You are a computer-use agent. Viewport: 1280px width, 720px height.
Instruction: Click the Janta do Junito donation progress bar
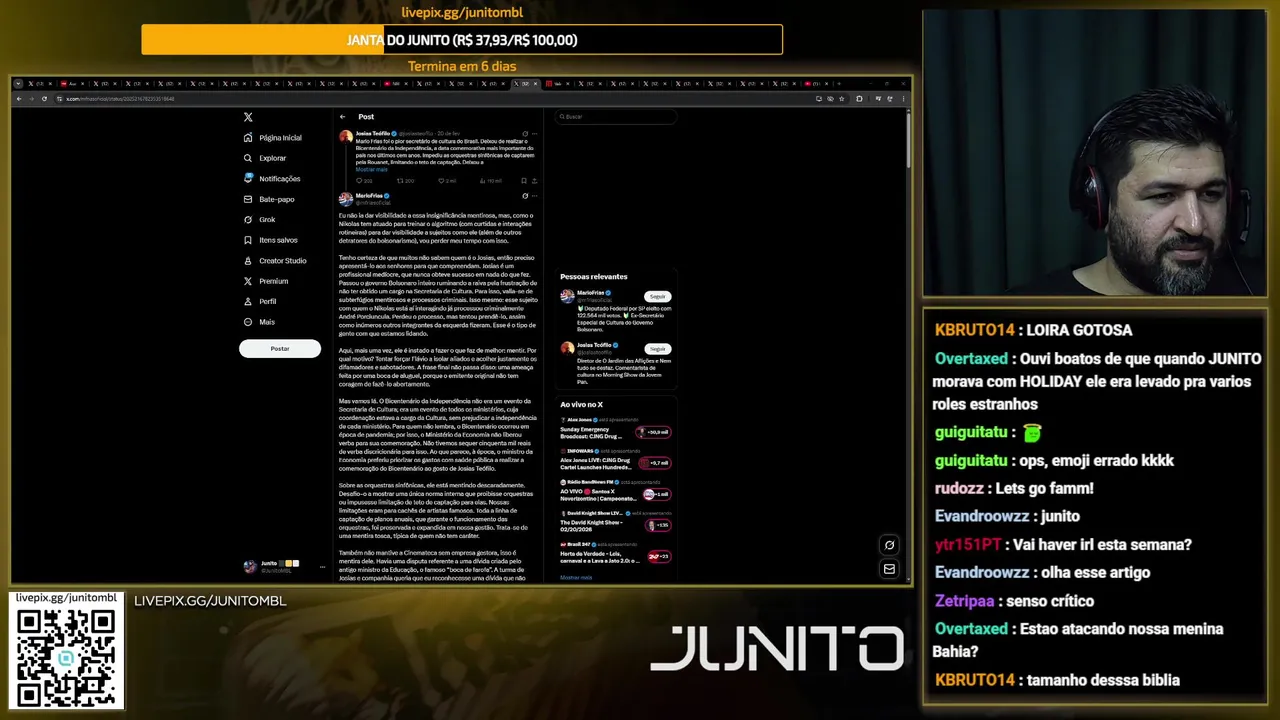[x=462, y=40]
